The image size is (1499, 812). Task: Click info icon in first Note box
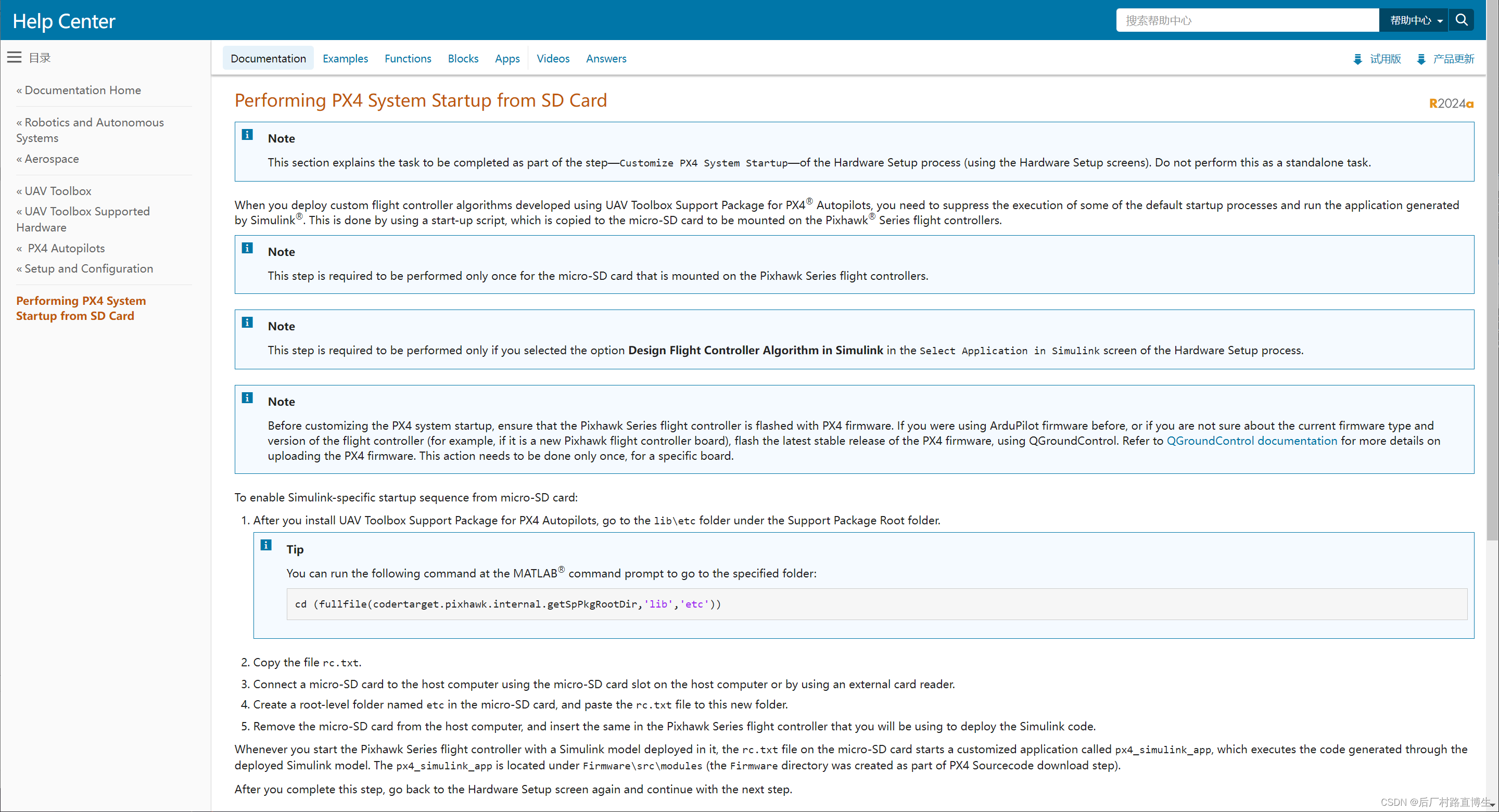[247, 135]
